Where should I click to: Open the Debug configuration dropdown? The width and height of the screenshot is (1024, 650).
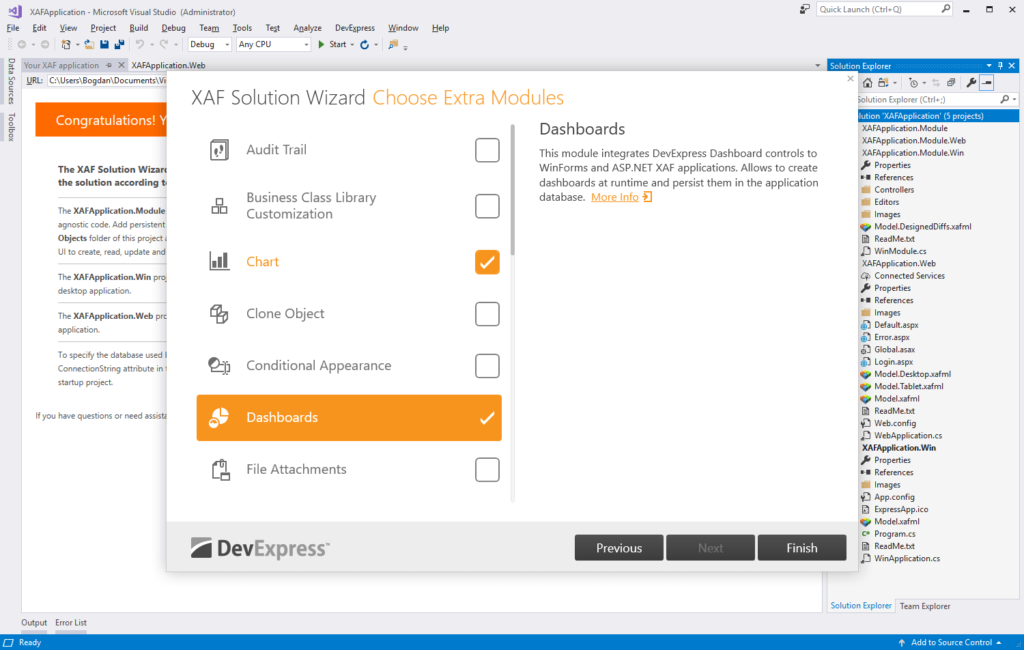coord(210,44)
